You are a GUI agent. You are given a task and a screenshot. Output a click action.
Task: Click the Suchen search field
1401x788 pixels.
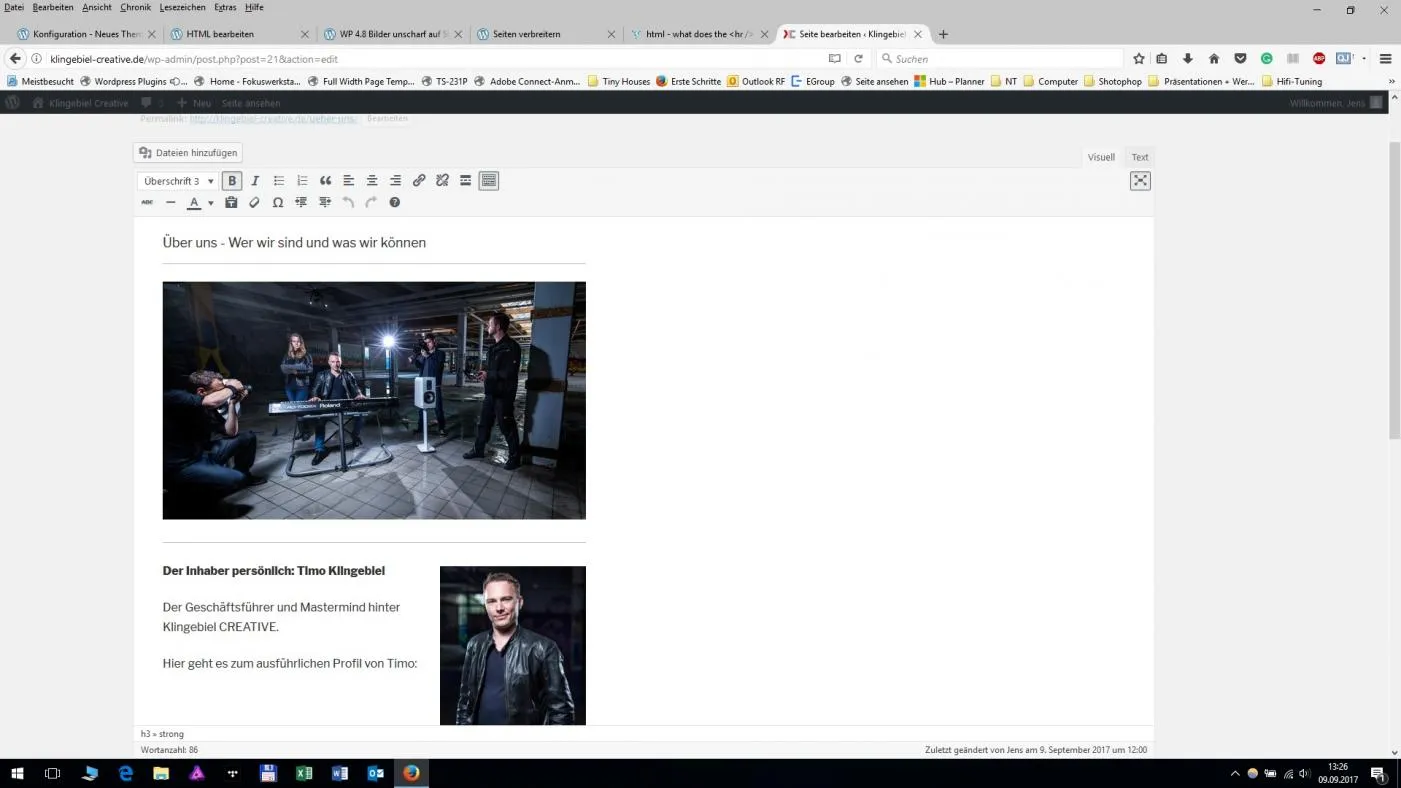pos(1000,59)
